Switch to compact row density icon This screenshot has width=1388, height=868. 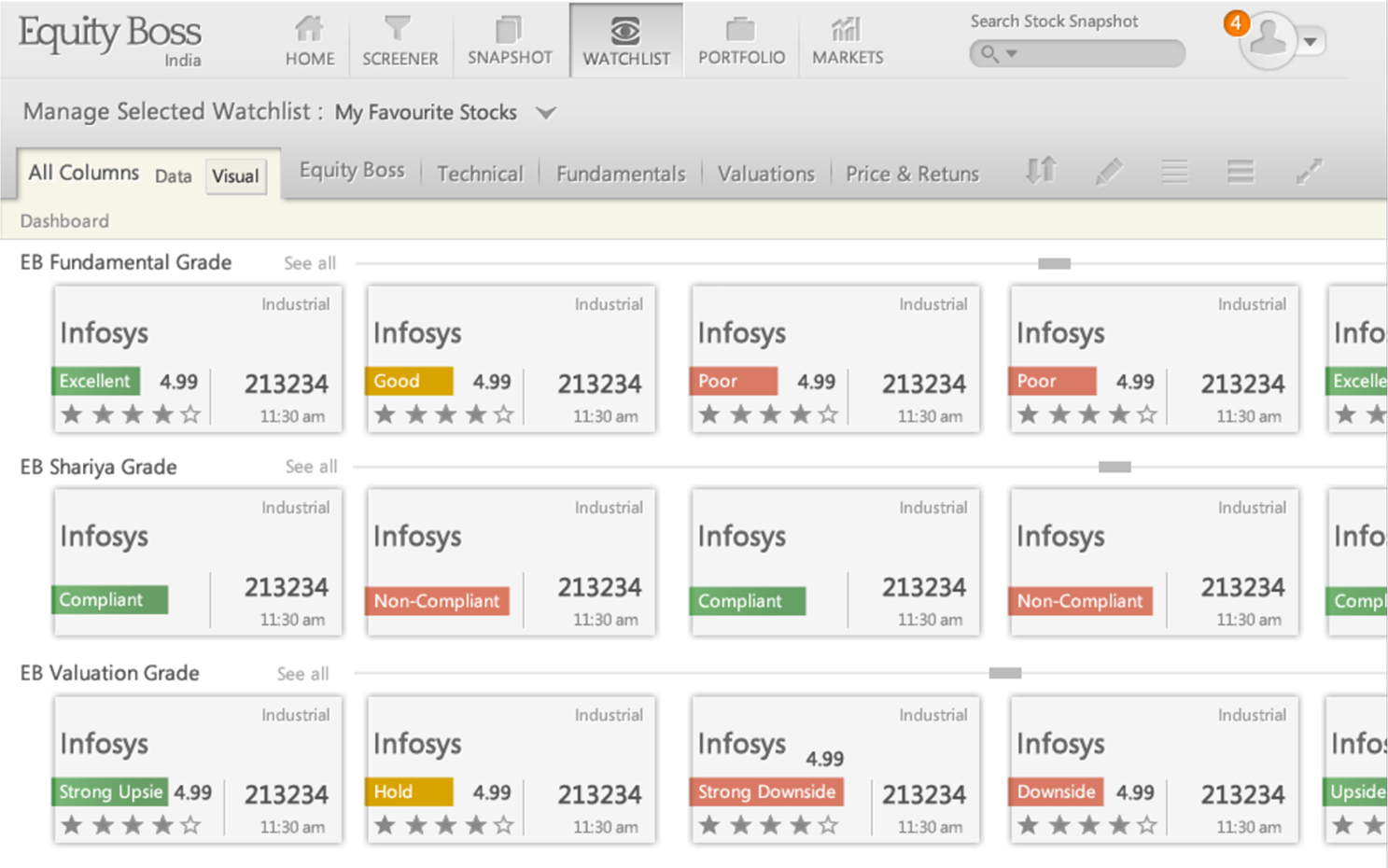coord(1174,172)
